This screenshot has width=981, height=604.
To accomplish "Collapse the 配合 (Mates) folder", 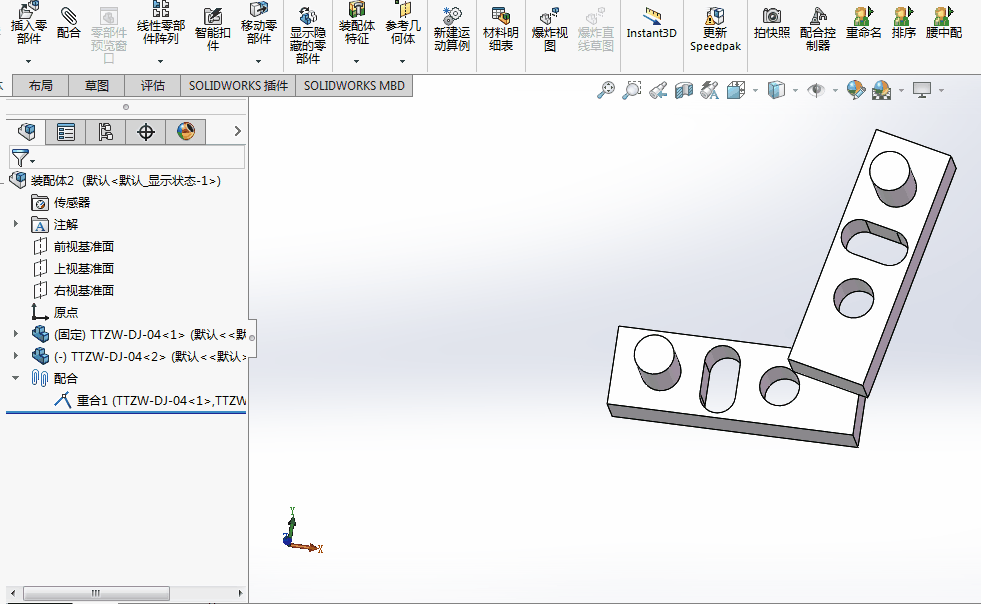I will [x=16, y=378].
